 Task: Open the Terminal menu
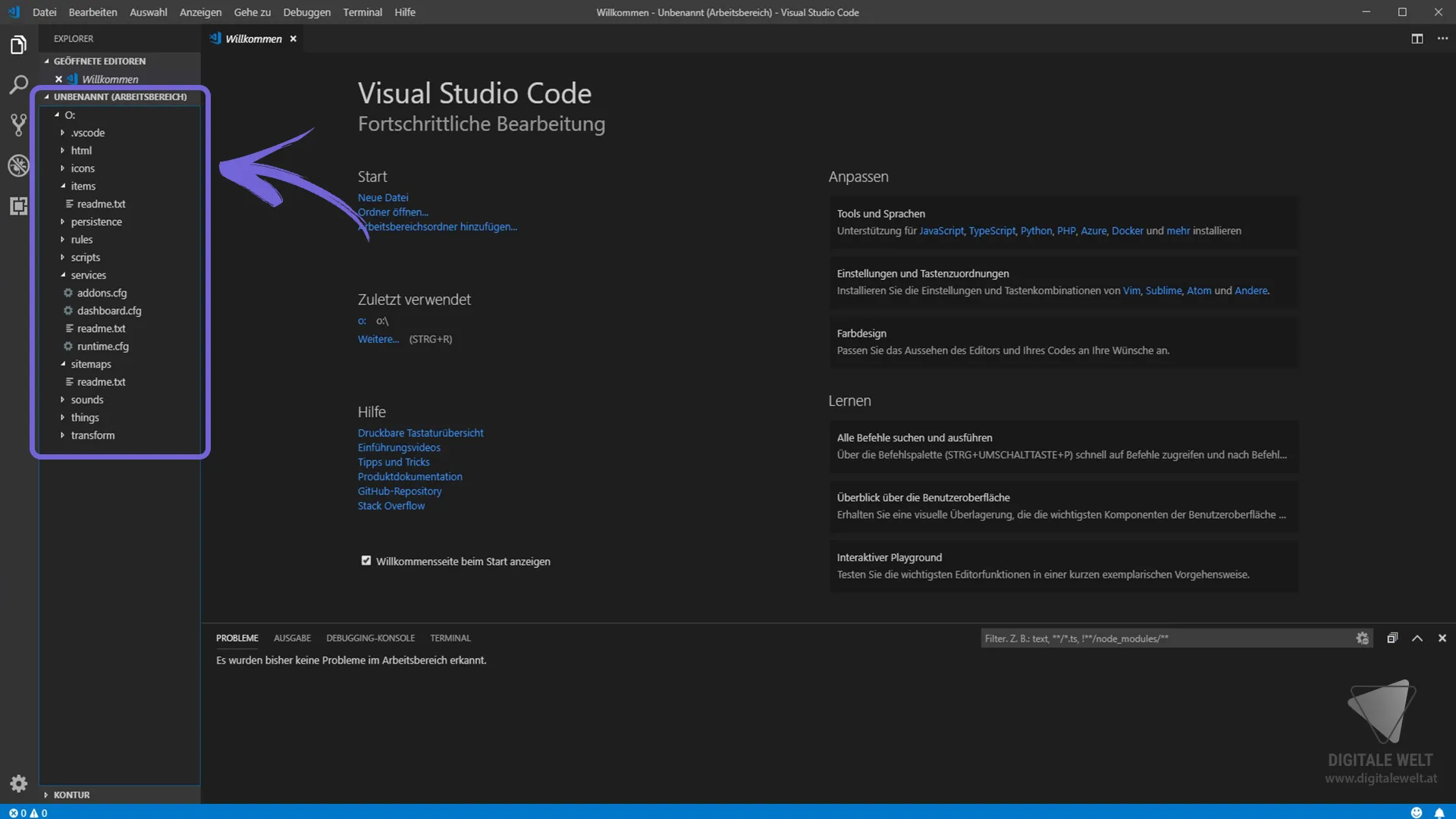point(362,12)
